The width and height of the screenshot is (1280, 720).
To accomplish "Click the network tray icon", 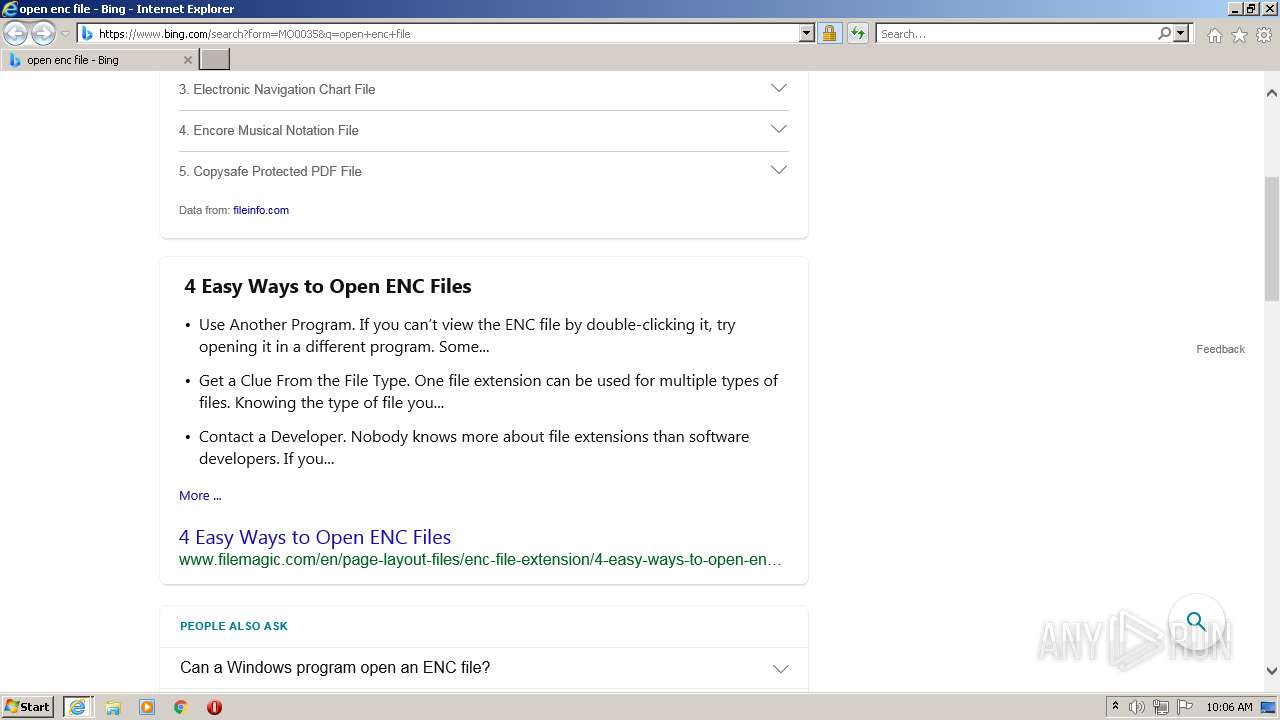I will [x=1161, y=707].
